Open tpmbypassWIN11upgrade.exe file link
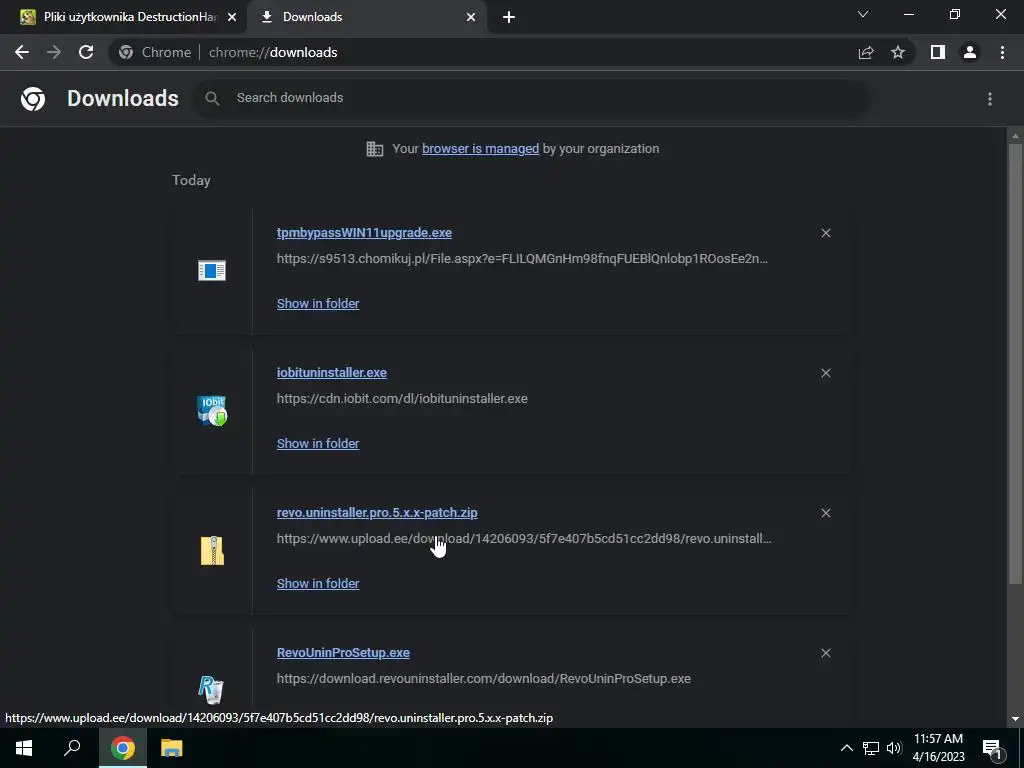The width and height of the screenshot is (1024, 768). coord(364,232)
